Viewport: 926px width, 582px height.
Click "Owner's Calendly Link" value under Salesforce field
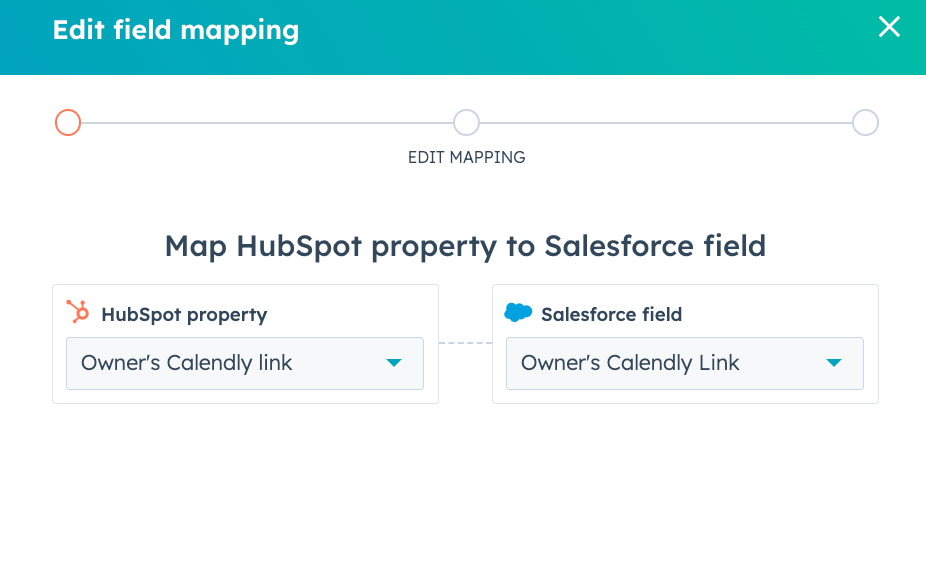tap(630, 363)
